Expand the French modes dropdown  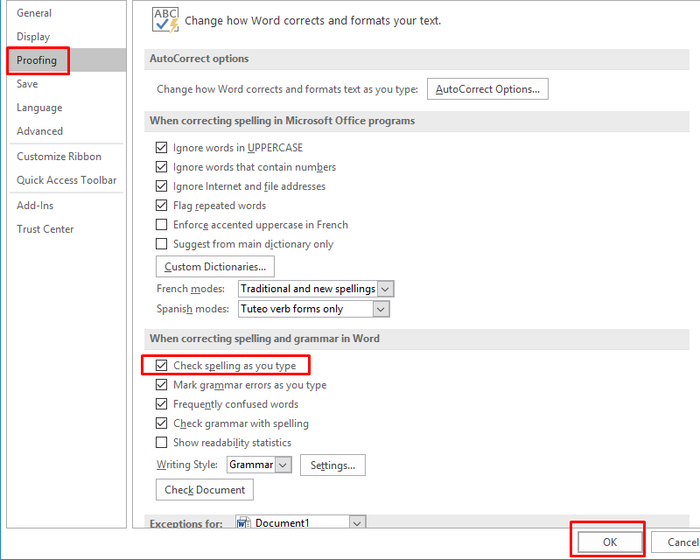point(385,289)
